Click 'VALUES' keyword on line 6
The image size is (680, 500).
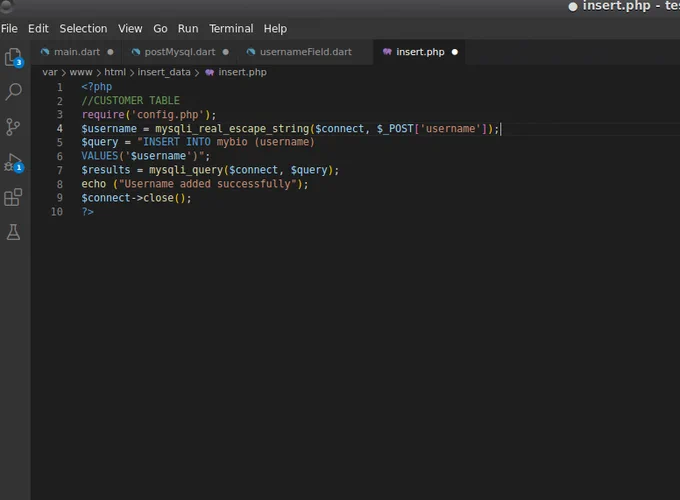pos(100,156)
